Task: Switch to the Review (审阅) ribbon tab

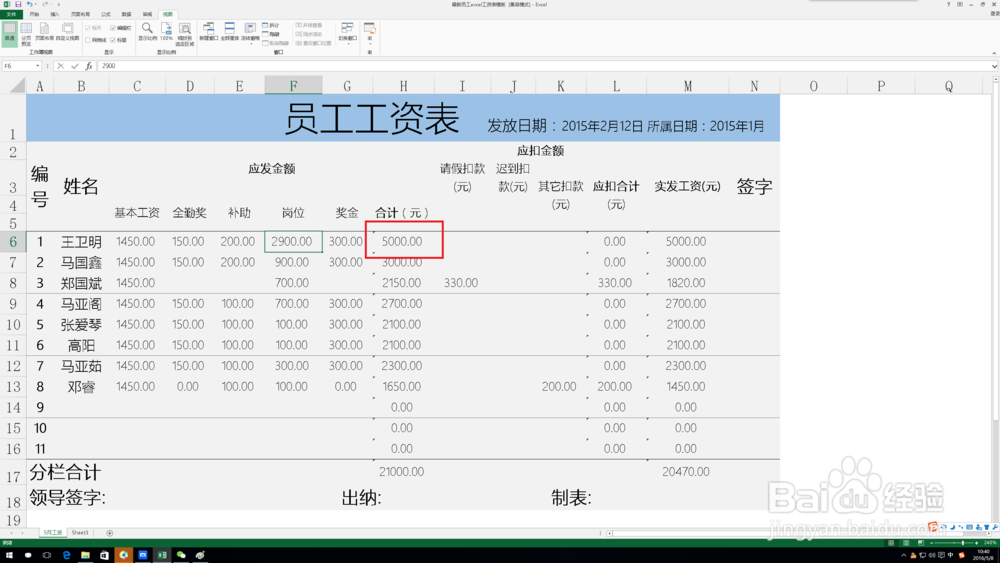Action: point(147,14)
